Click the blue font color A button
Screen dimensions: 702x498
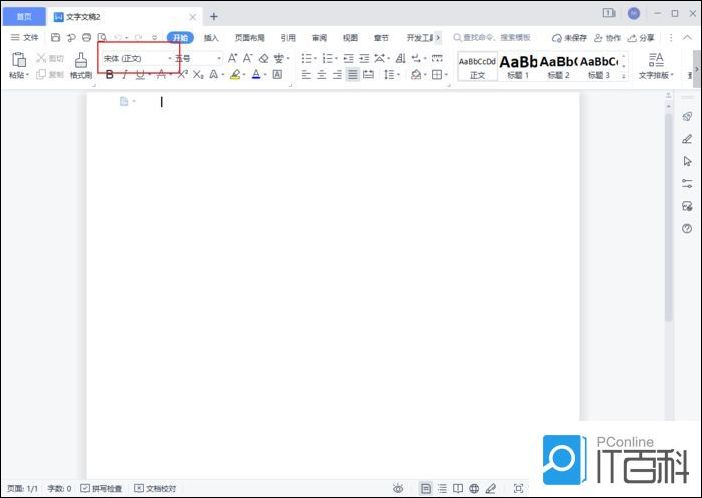point(256,75)
